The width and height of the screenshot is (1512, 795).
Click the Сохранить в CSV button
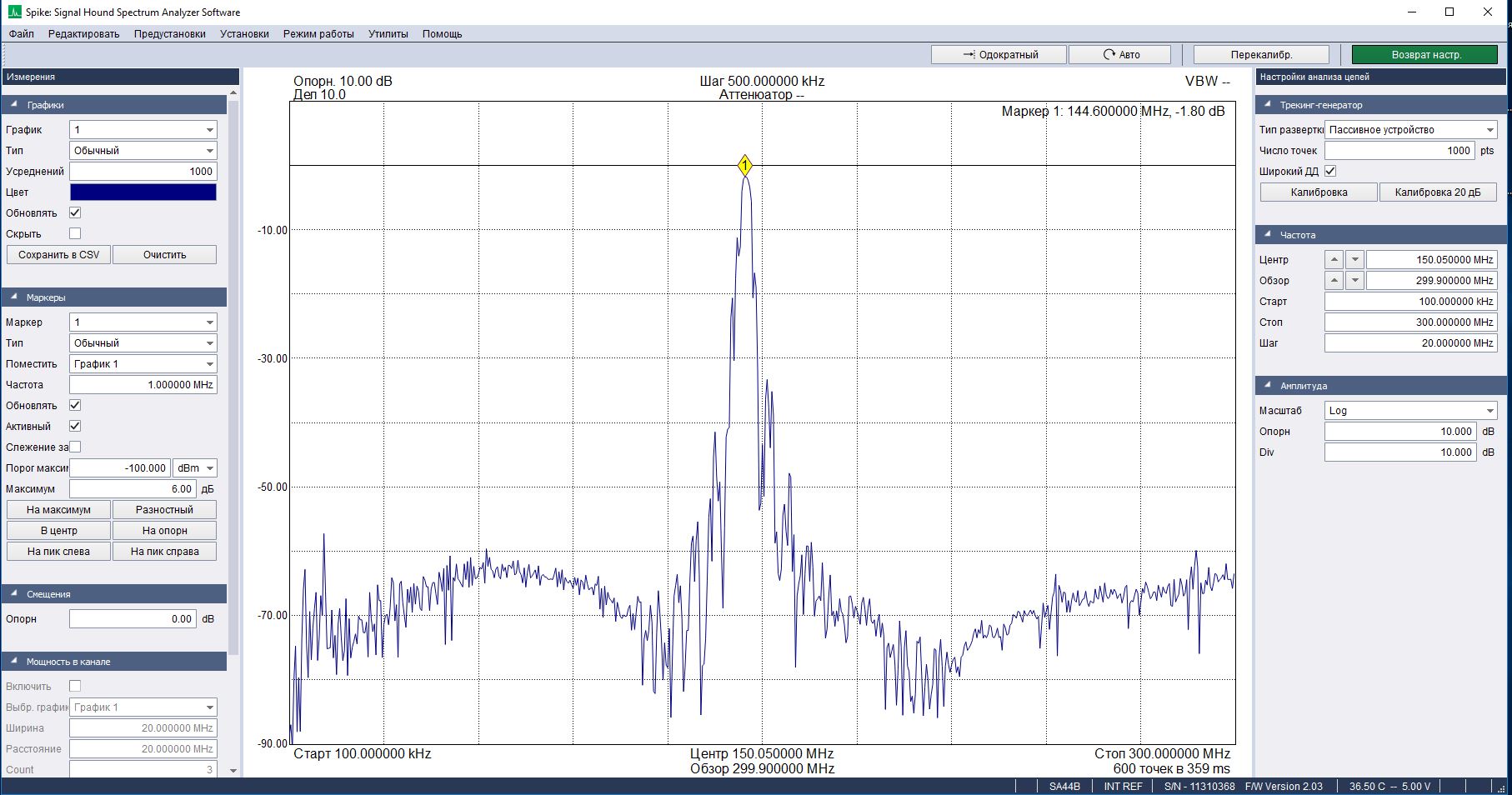pyautogui.click(x=58, y=255)
